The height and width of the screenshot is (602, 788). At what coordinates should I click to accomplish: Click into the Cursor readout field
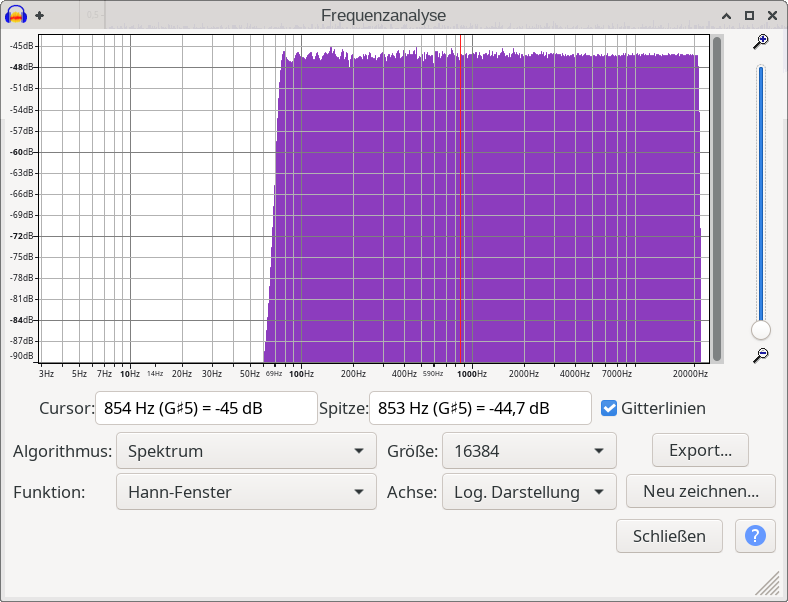click(205, 408)
